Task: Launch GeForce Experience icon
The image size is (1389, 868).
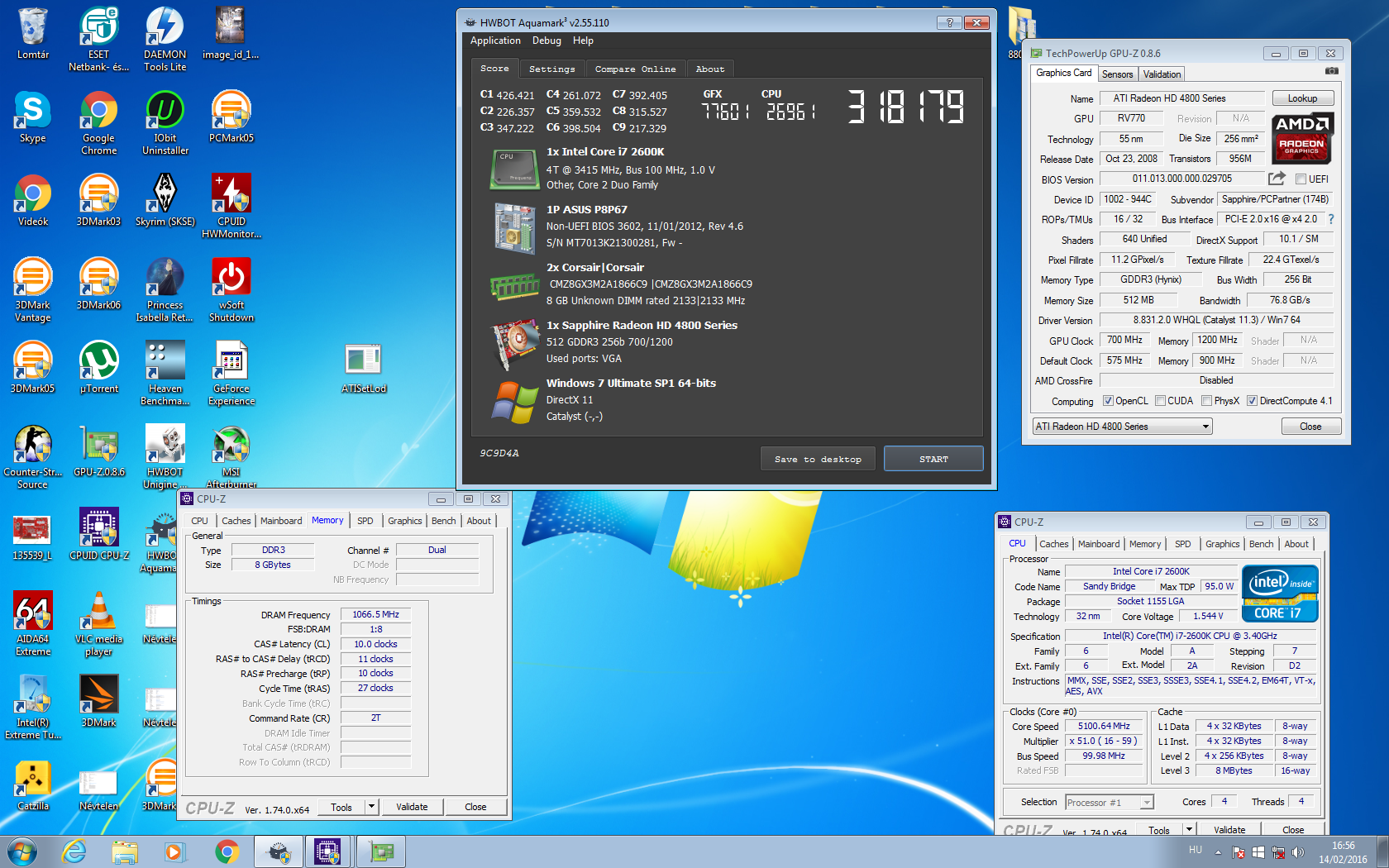Action: coord(231,373)
